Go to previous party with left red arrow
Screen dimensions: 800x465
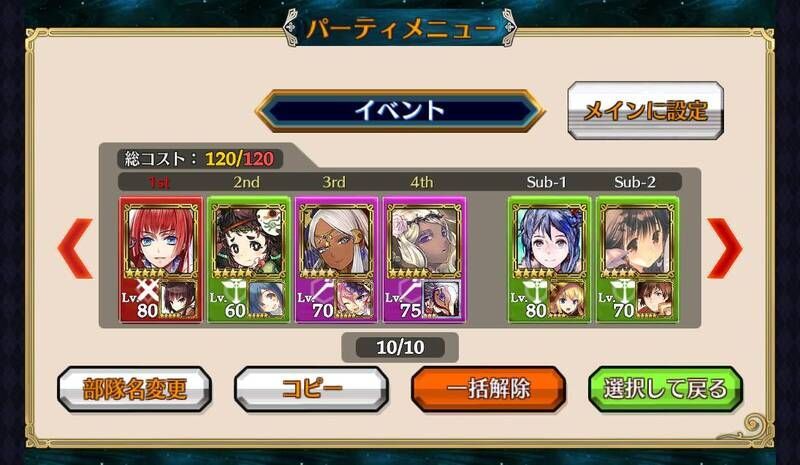point(76,249)
